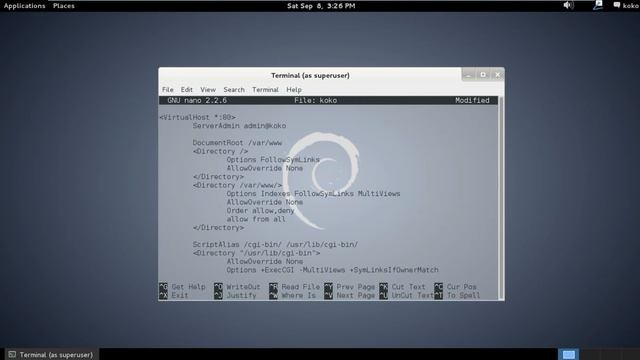Click the date and time clock
The height and width of the screenshot is (360, 640).
point(321,6)
